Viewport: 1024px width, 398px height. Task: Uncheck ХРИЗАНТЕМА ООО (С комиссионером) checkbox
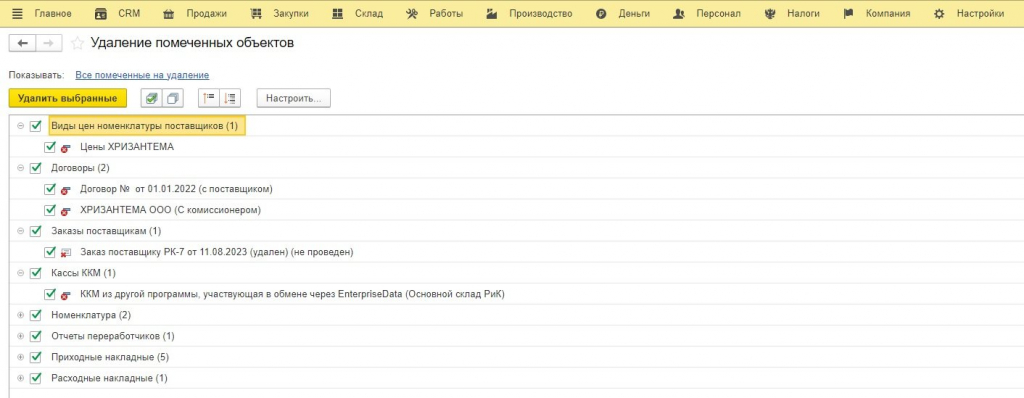point(50,210)
